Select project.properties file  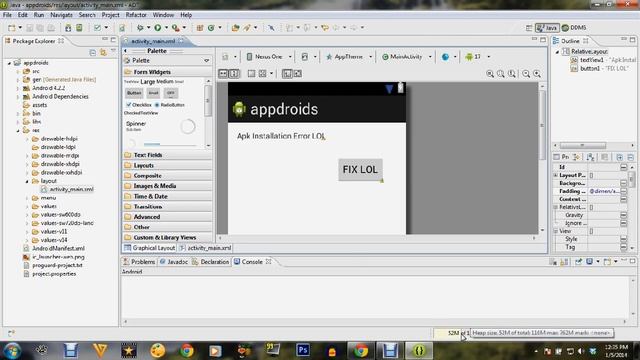(x=50, y=273)
